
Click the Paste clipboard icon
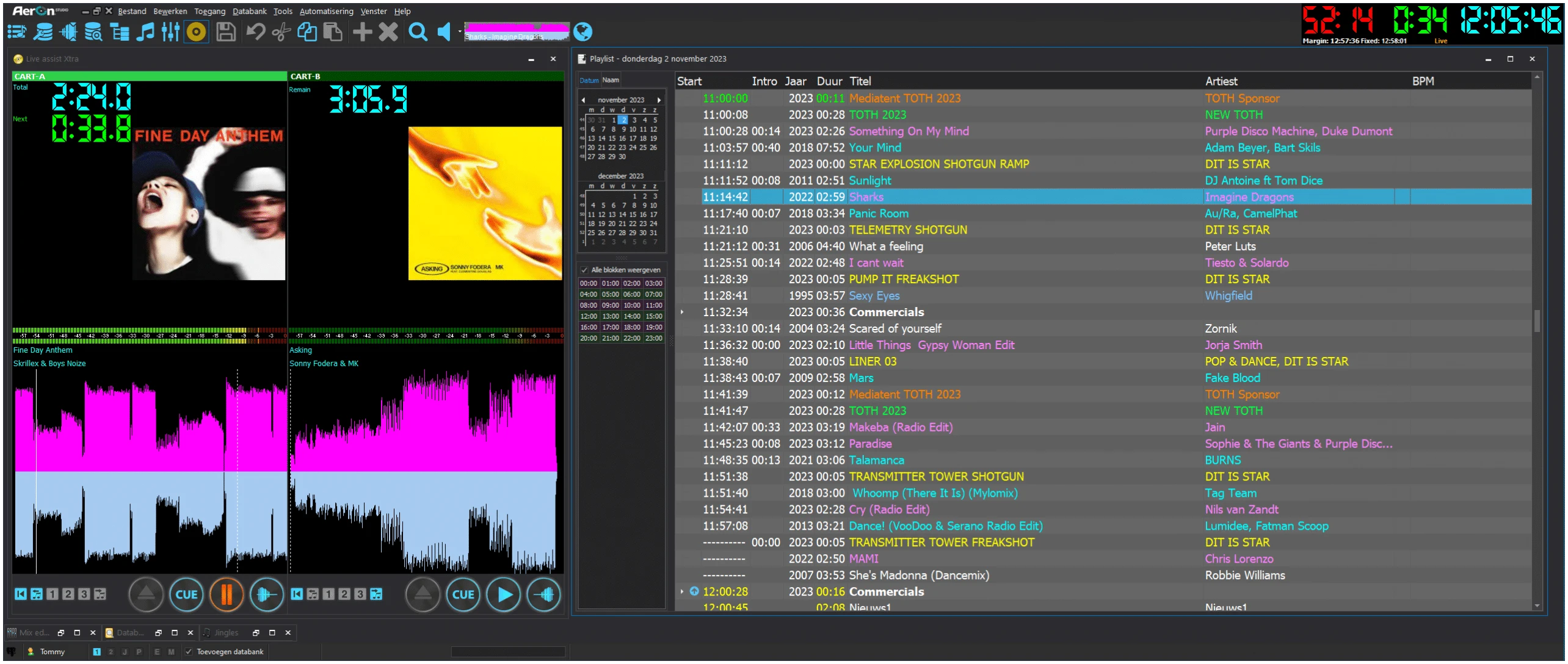point(332,32)
